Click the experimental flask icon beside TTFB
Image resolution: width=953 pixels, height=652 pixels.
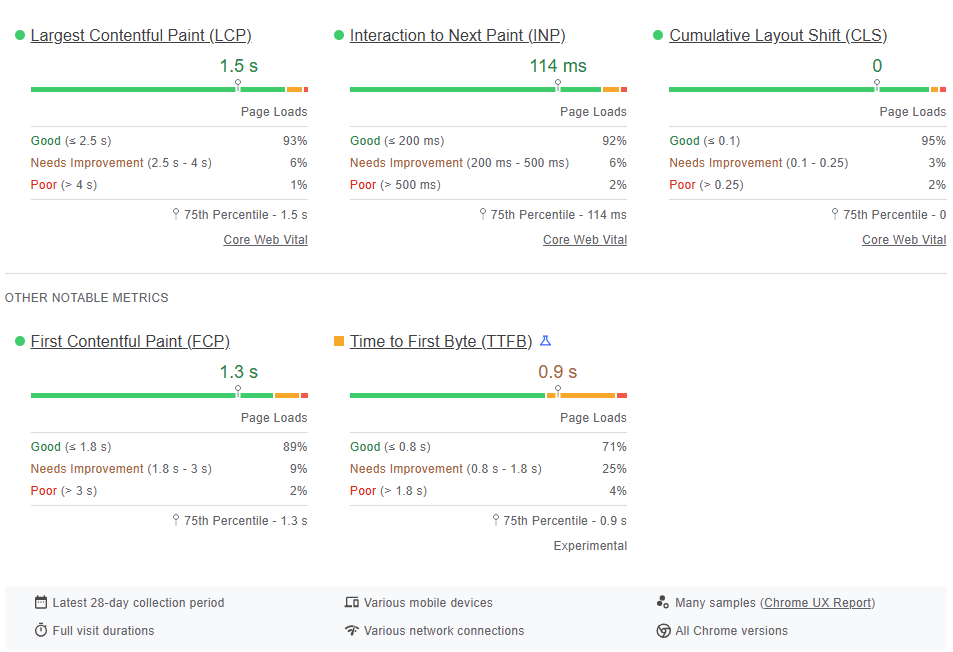tap(545, 340)
